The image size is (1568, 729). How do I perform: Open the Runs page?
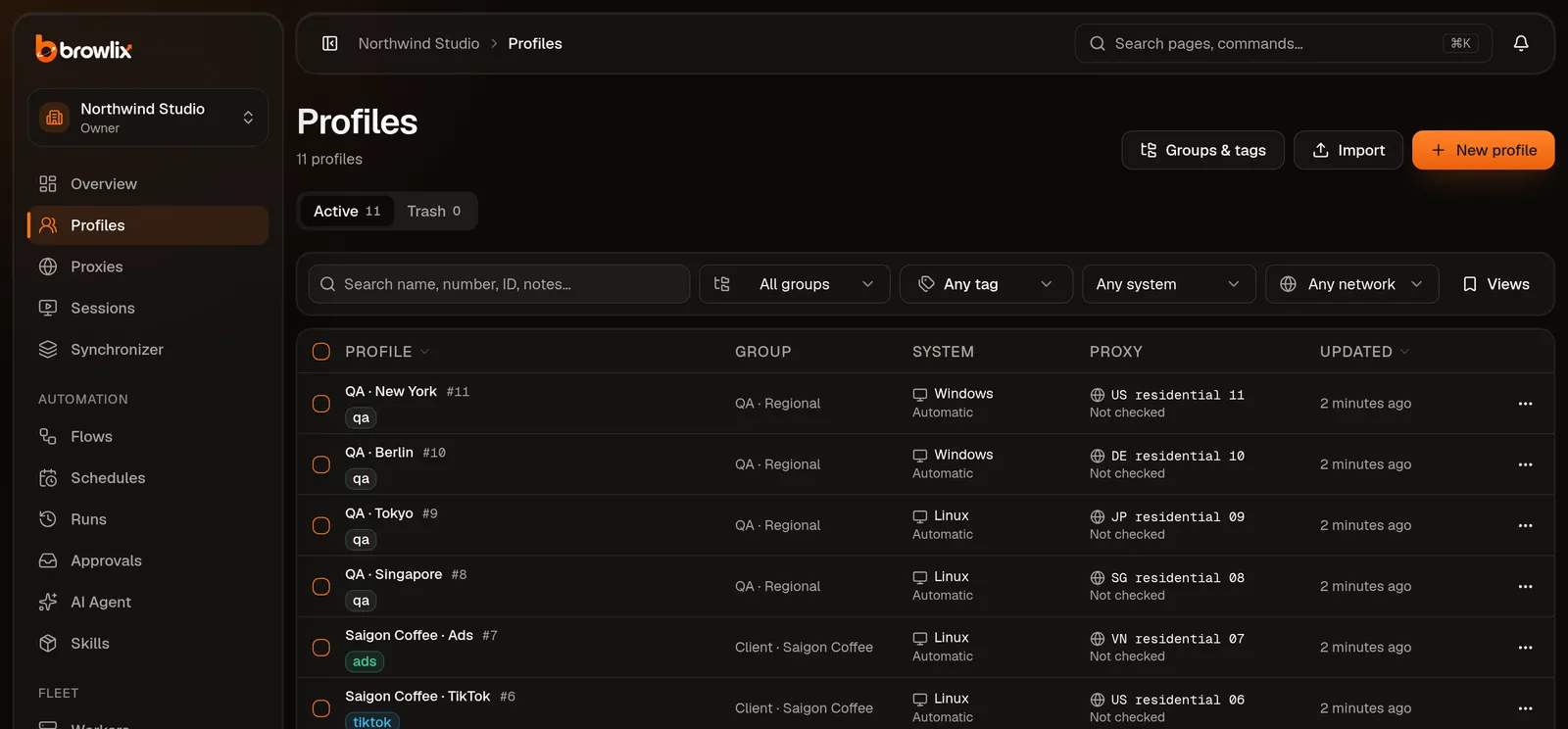(148, 519)
